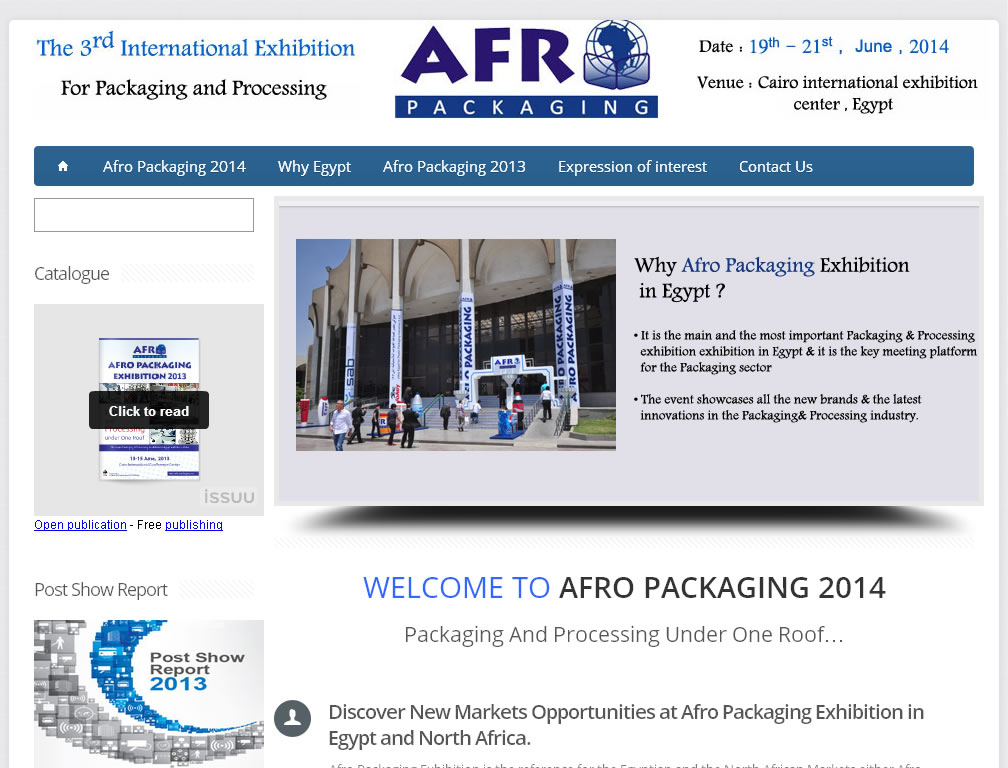Click the Welcome to Afro Packaging 2014 heading
Viewport: 1008px width, 768px height.
(x=624, y=588)
